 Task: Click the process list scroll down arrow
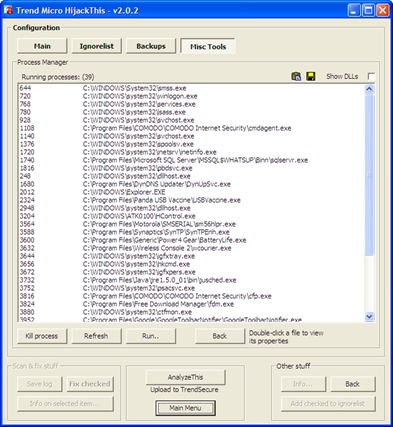[369, 316]
